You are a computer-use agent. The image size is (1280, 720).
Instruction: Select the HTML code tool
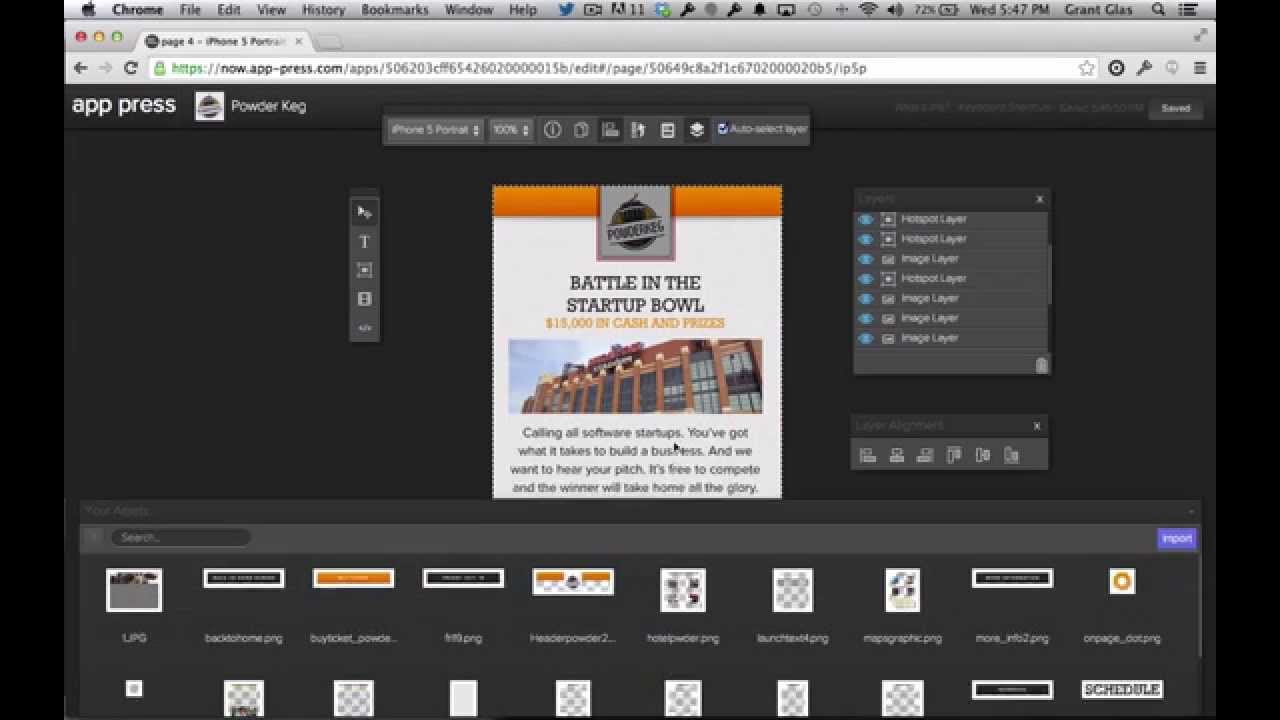coord(364,328)
